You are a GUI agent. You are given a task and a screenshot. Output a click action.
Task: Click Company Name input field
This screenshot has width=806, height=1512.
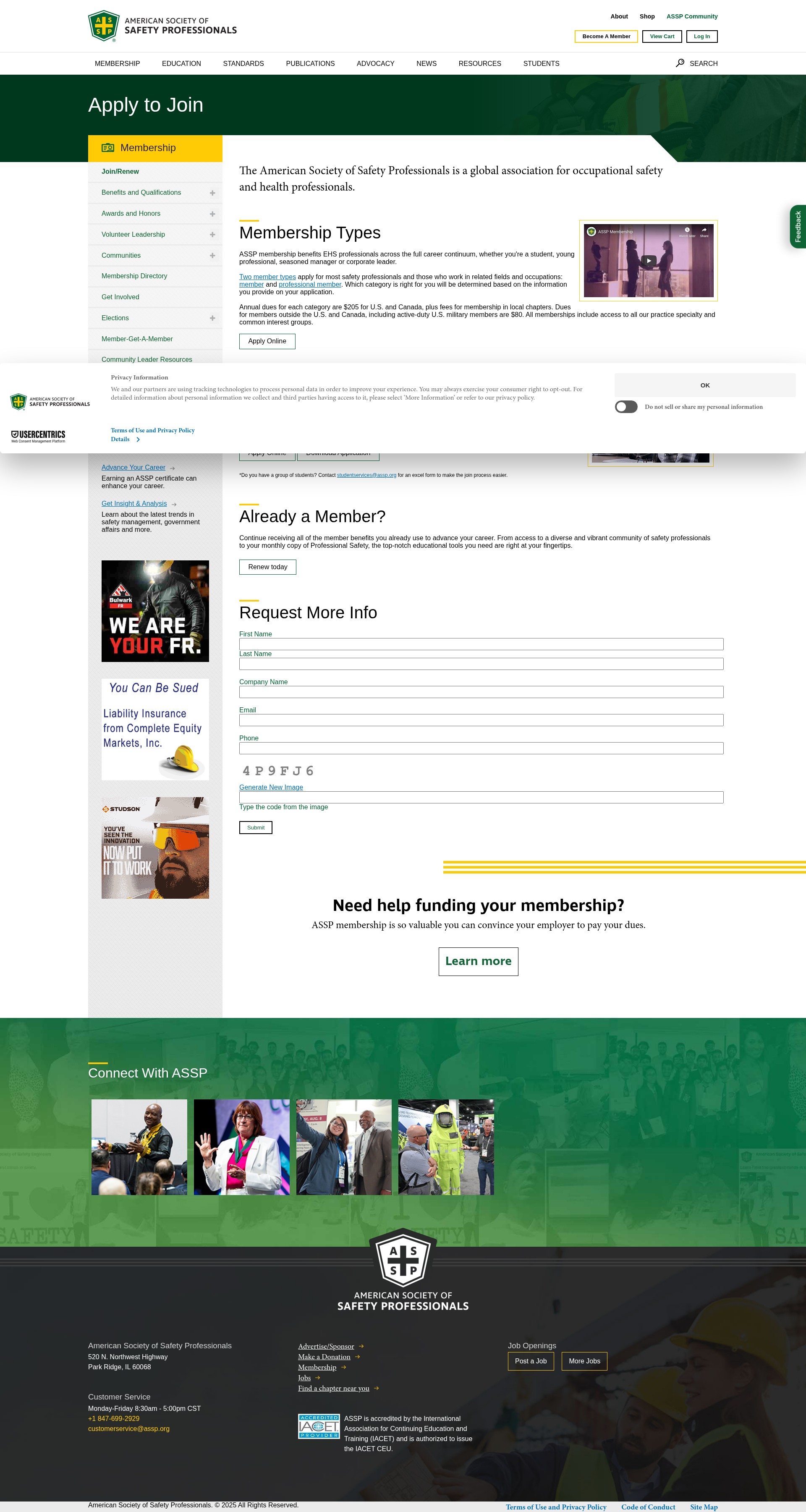coord(482,692)
